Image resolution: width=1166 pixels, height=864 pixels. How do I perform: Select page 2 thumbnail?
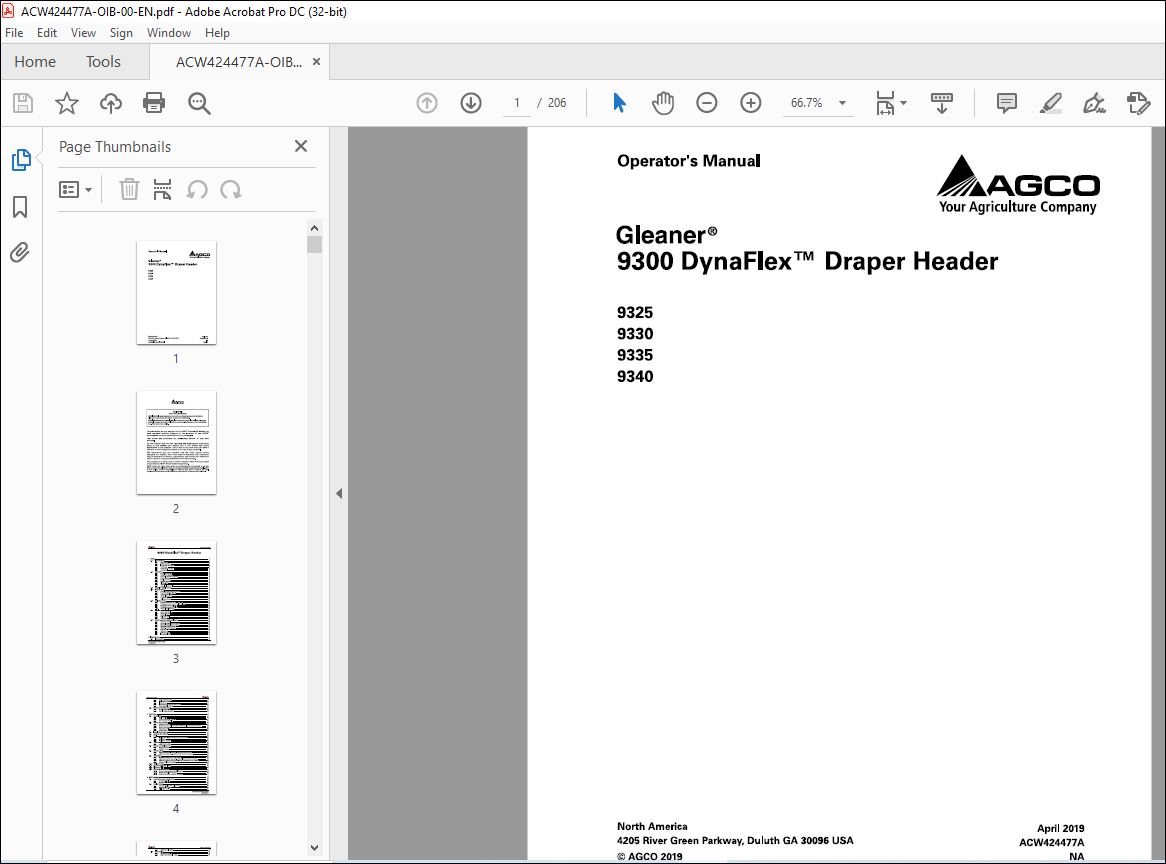[176, 442]
